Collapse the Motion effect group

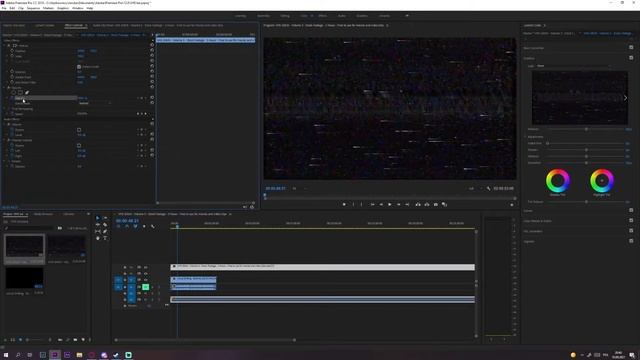click(x=5, y=45)
